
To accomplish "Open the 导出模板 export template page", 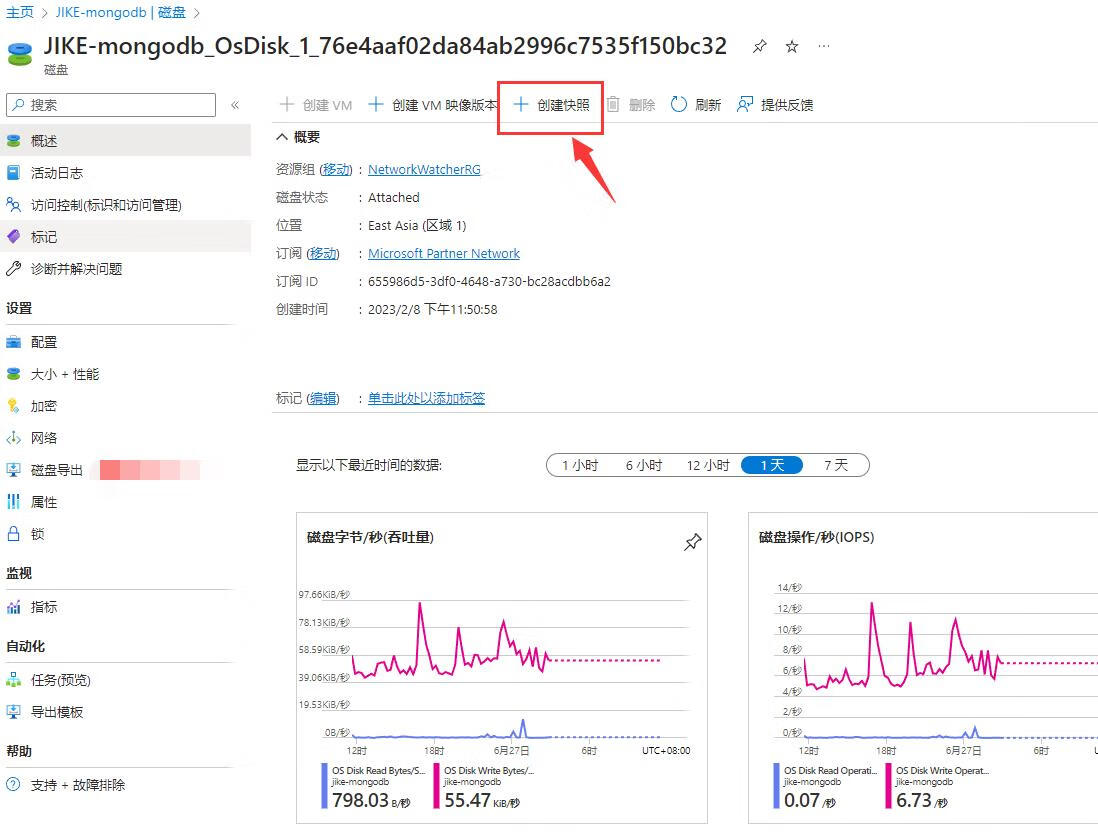I will pyautogui.click(x=125, y=712).
